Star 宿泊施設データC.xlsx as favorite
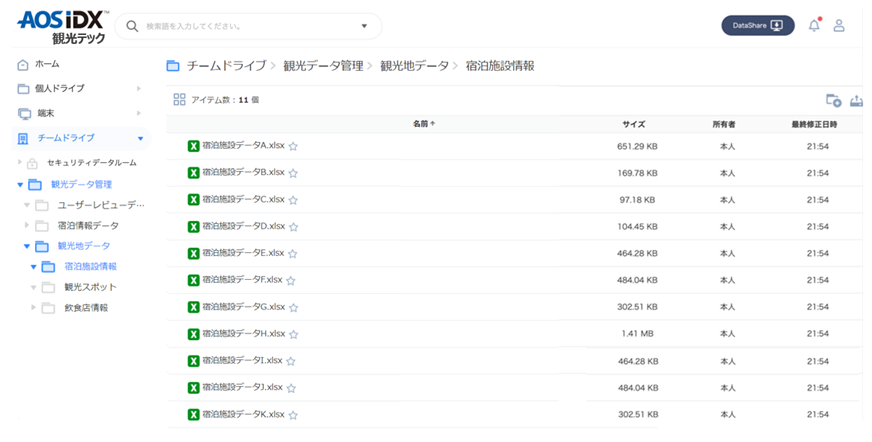 tap(293, 200)
